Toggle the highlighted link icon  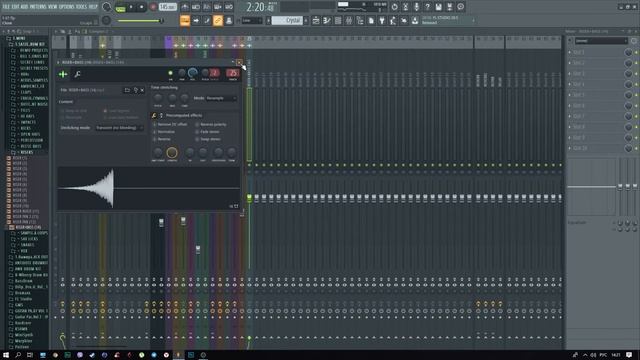pyautogui.click(x=218, y=20)
